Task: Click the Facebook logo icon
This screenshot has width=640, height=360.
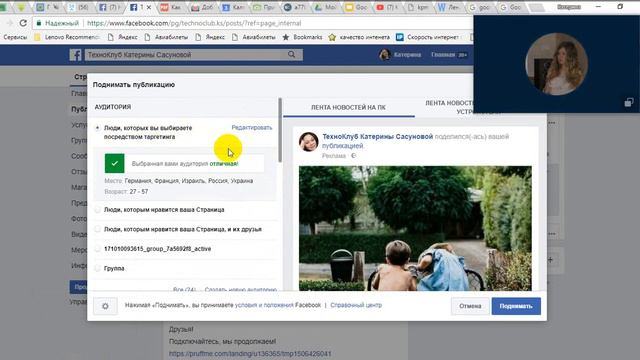Action: click(x=76, y=55)
